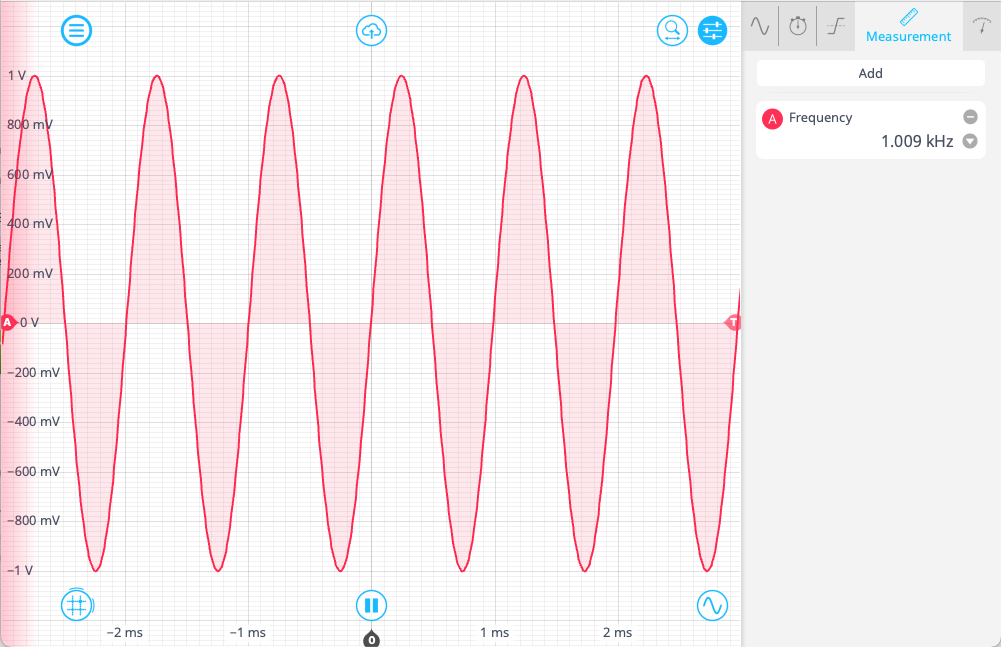Pause the waveform acquisition

[371, 604]
